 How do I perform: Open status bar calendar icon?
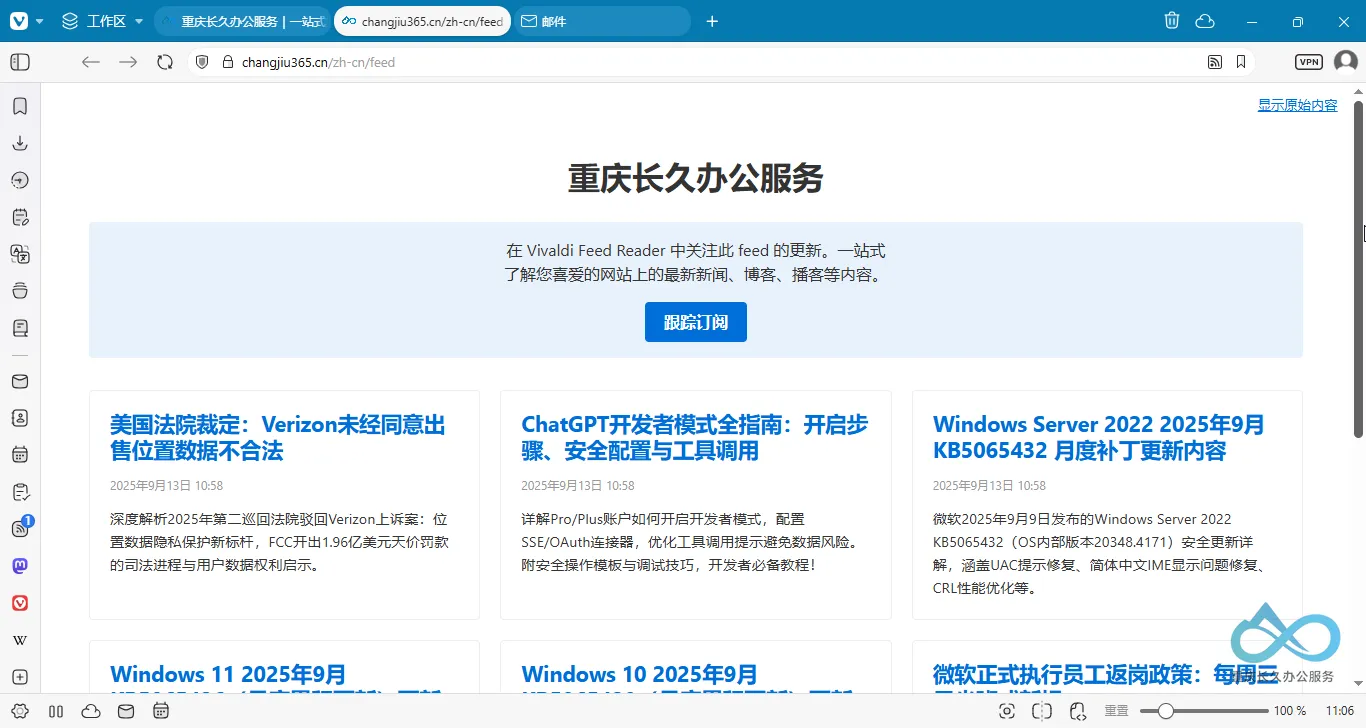pos(160,711)
